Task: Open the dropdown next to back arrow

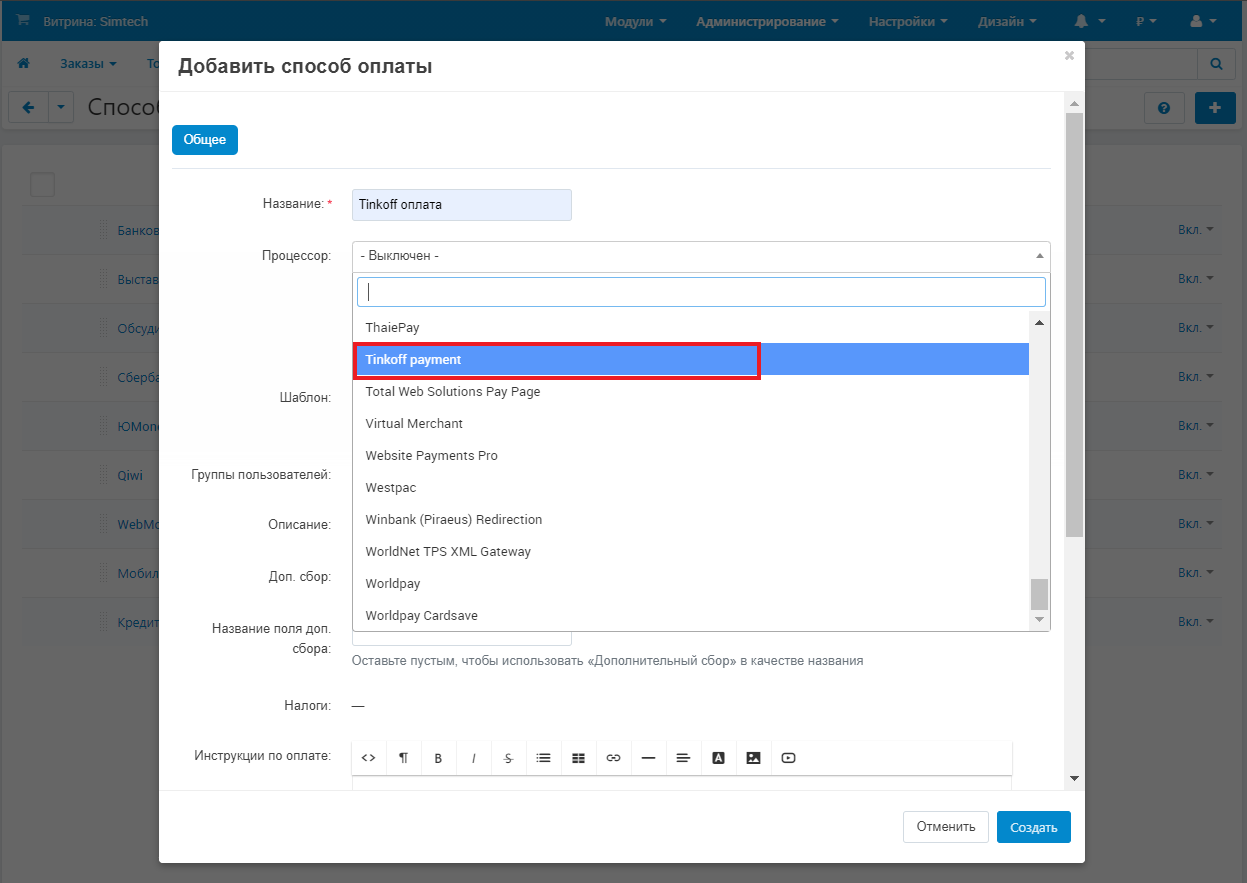Action: 61,108
